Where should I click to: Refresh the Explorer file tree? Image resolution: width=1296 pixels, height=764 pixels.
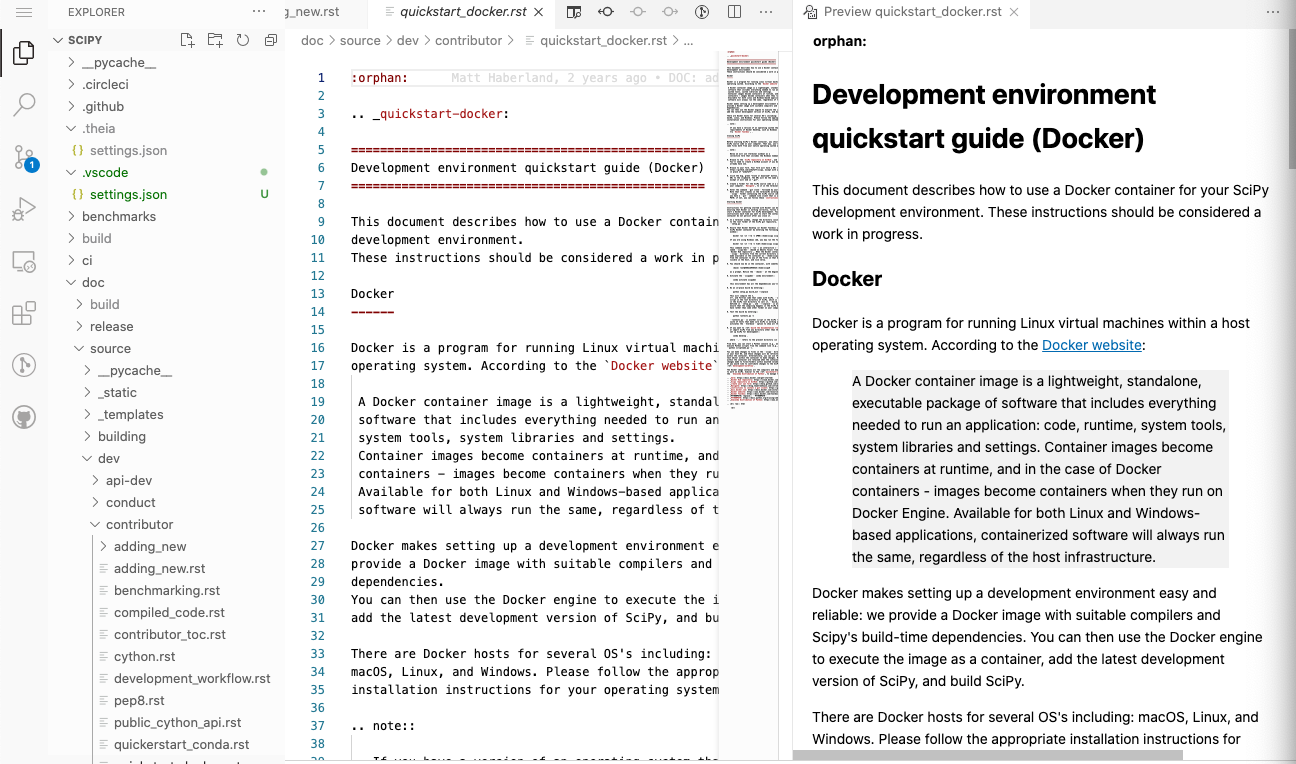tap(242, 39)
